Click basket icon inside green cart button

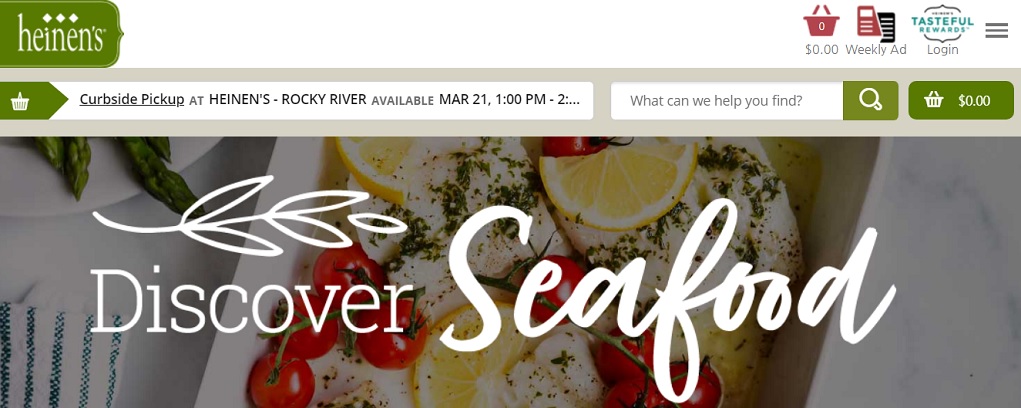(934, 100)
